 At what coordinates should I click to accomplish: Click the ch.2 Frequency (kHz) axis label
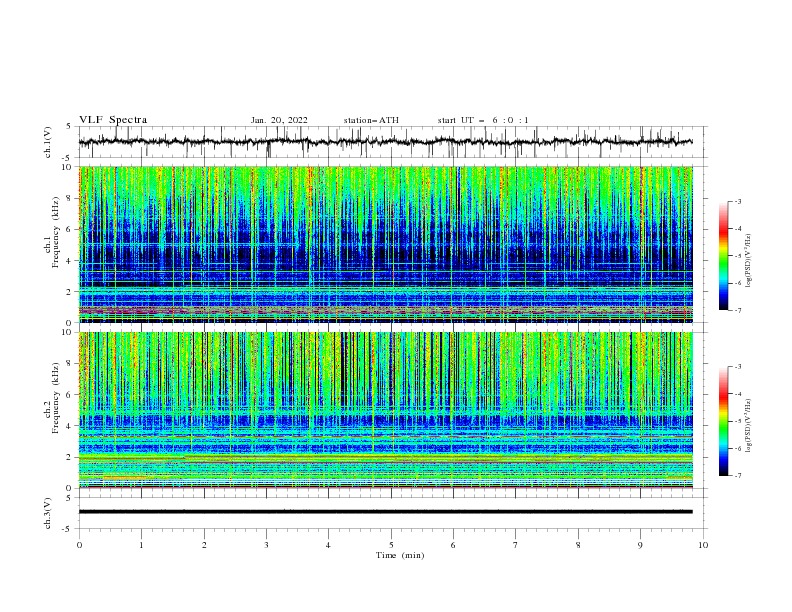(52, 398)
